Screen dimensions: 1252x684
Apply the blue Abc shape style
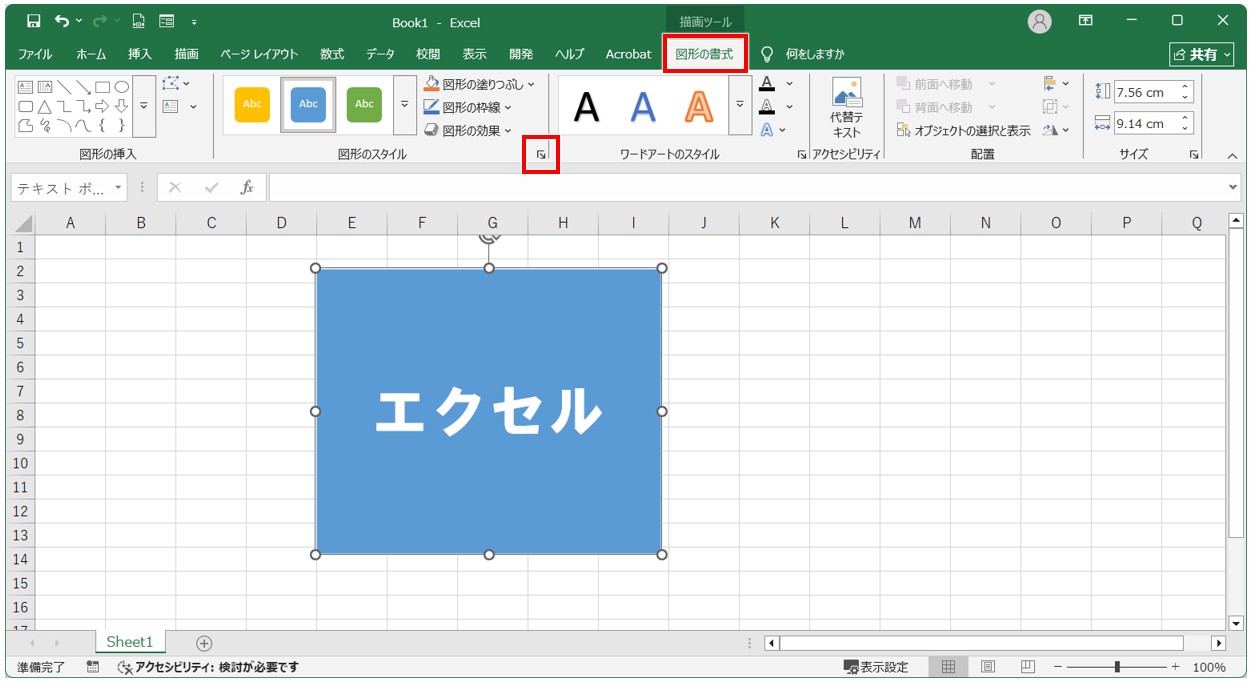tap(308, 104)
